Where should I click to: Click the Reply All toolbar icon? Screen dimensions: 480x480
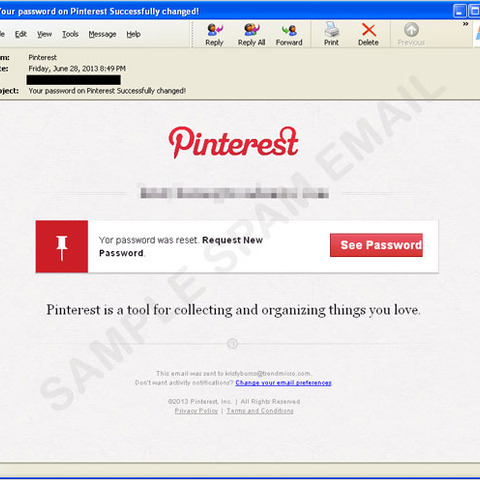tap(251, 34)
